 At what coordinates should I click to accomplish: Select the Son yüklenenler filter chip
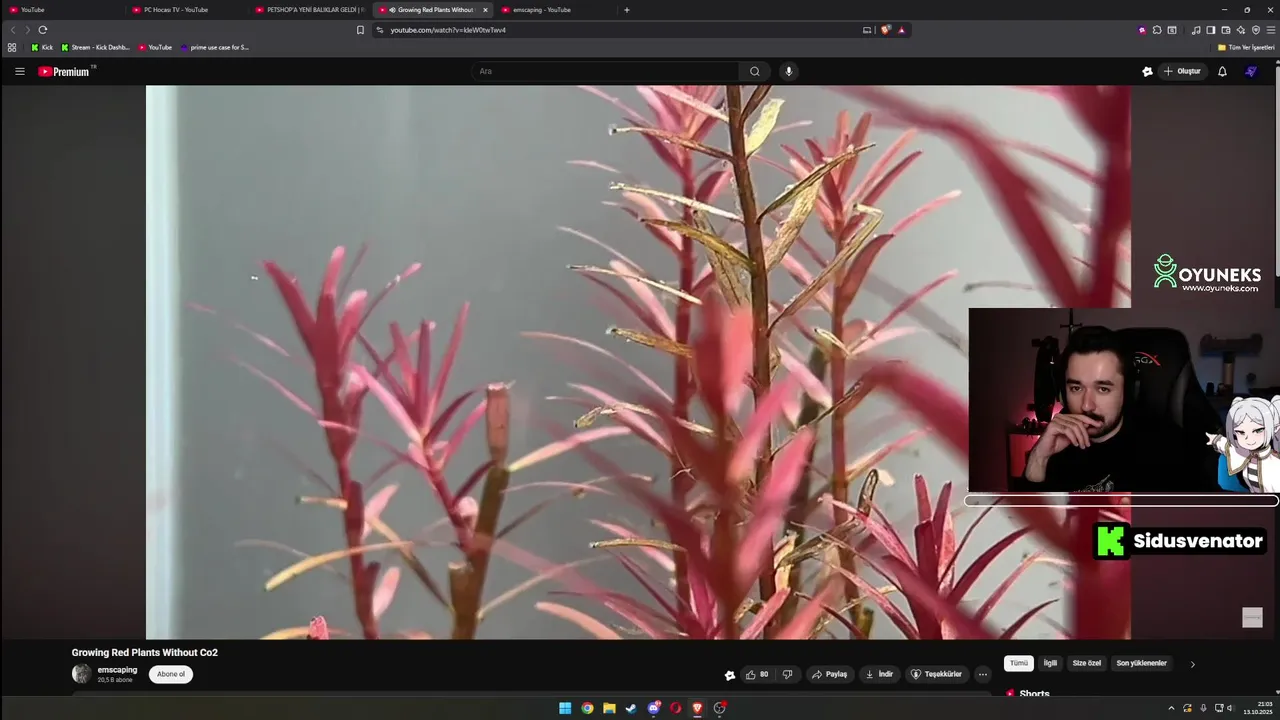click(x=1141, y=663)
